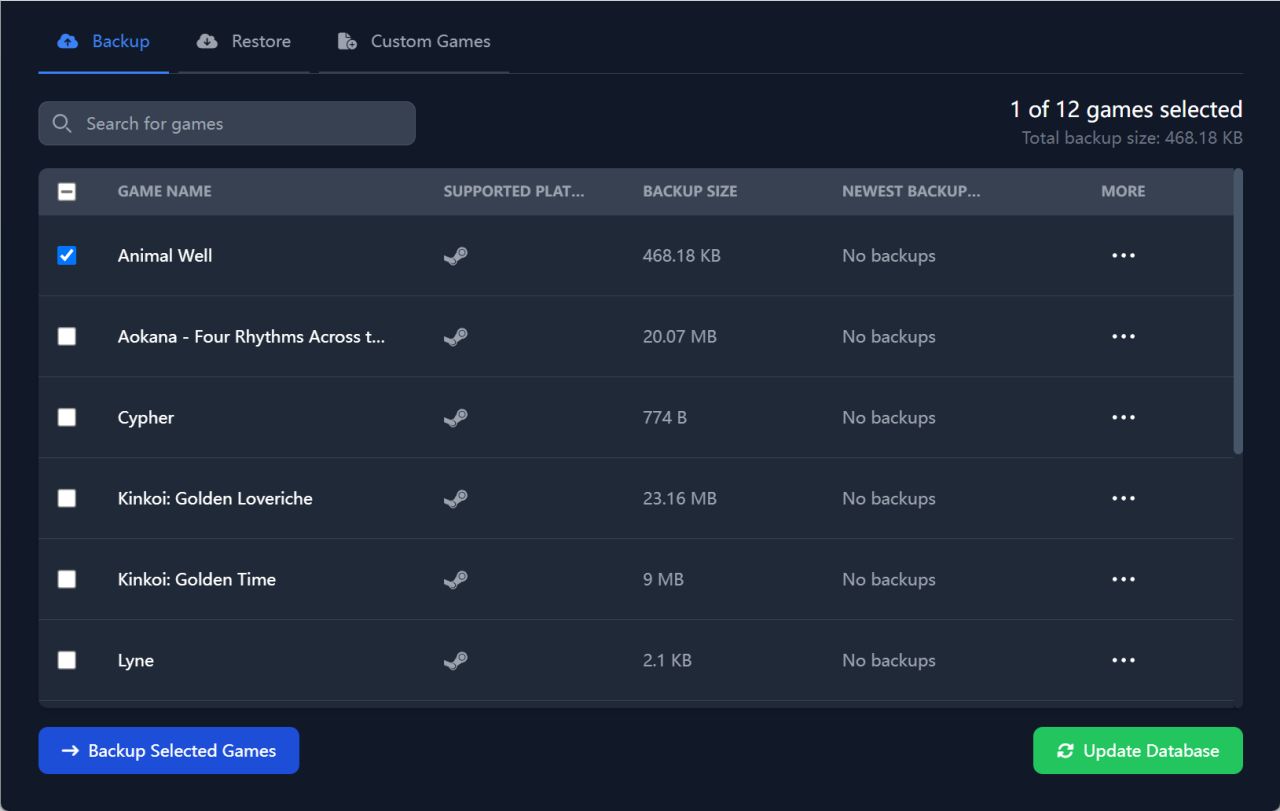Click the 2.1 KB size value

click(x=667, y=661)
